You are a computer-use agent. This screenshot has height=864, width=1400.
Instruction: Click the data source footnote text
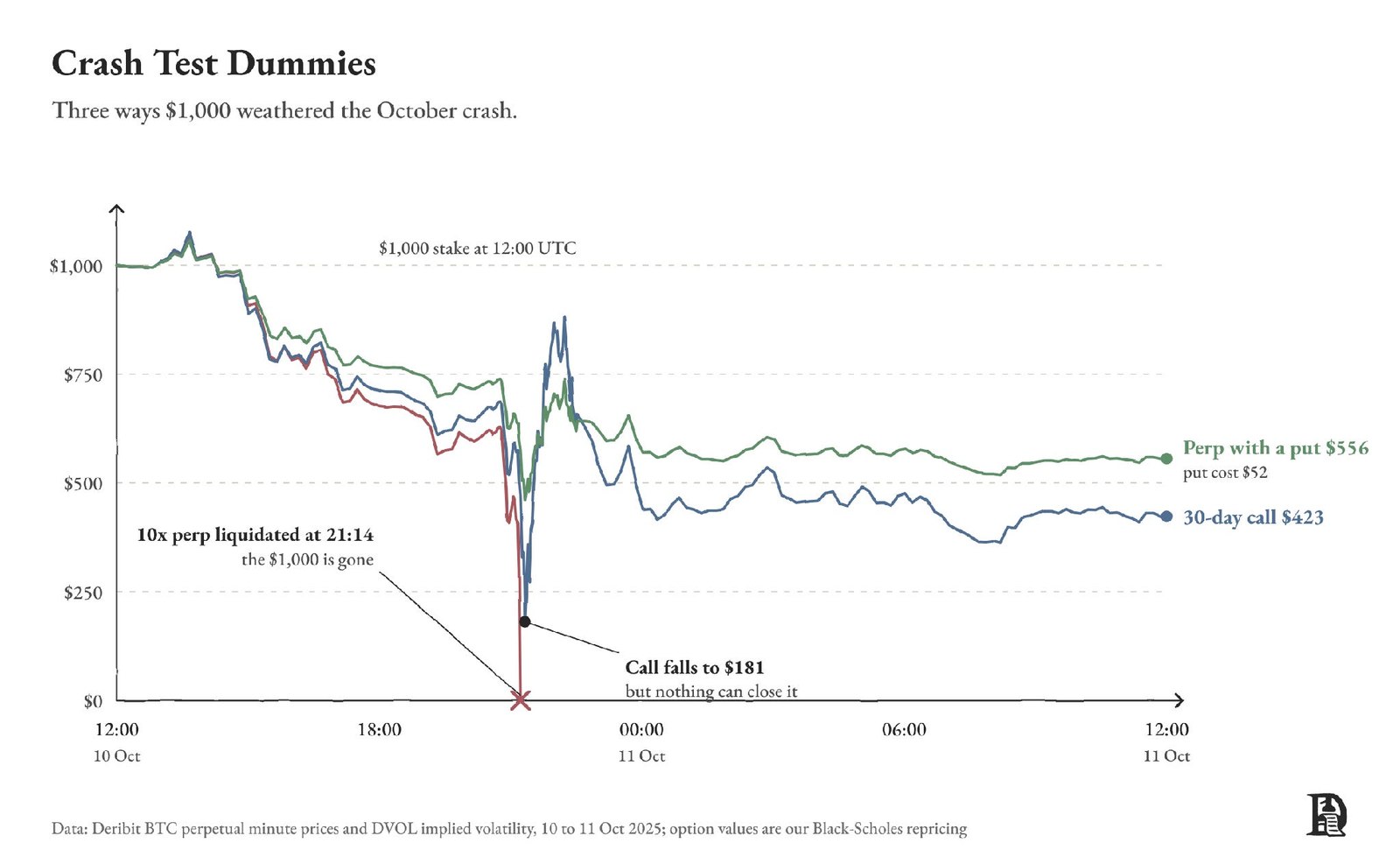[509, 829]
